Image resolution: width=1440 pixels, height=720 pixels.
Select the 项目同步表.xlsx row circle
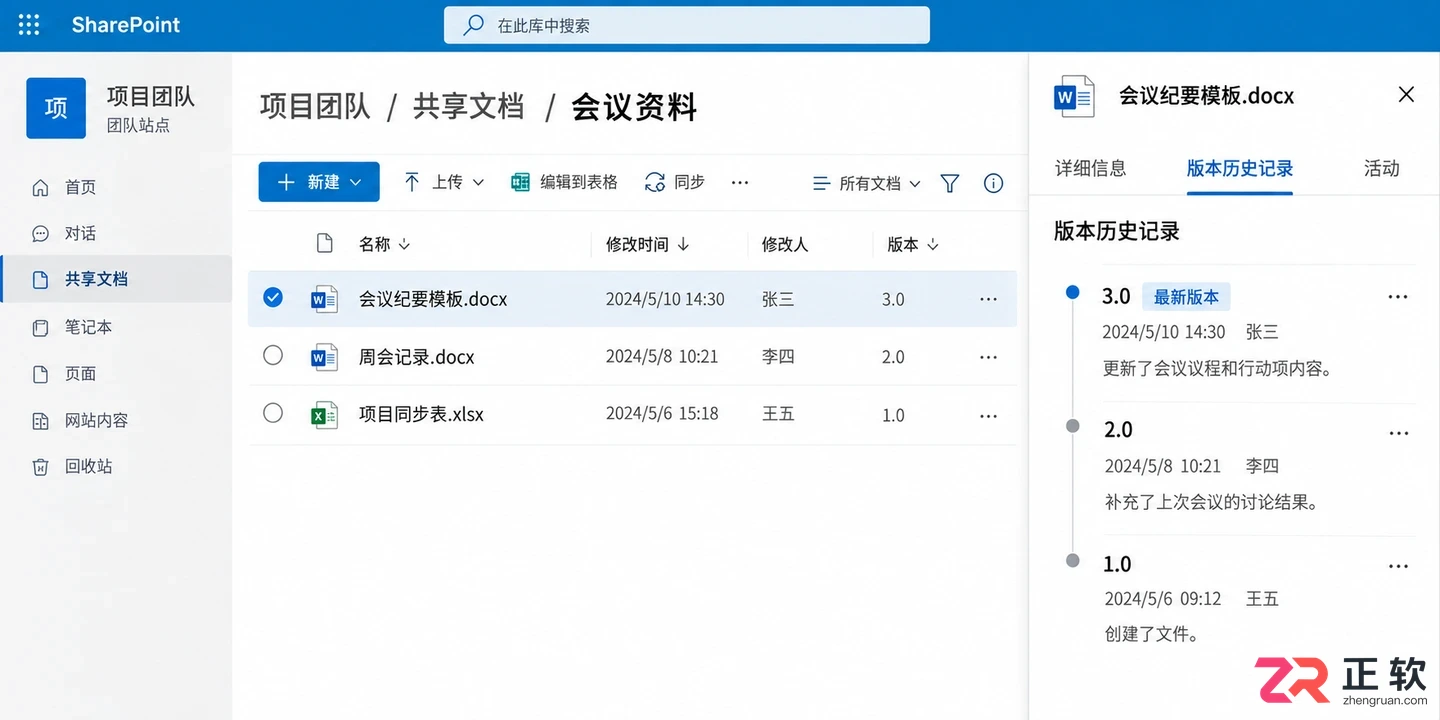[273, 413]
